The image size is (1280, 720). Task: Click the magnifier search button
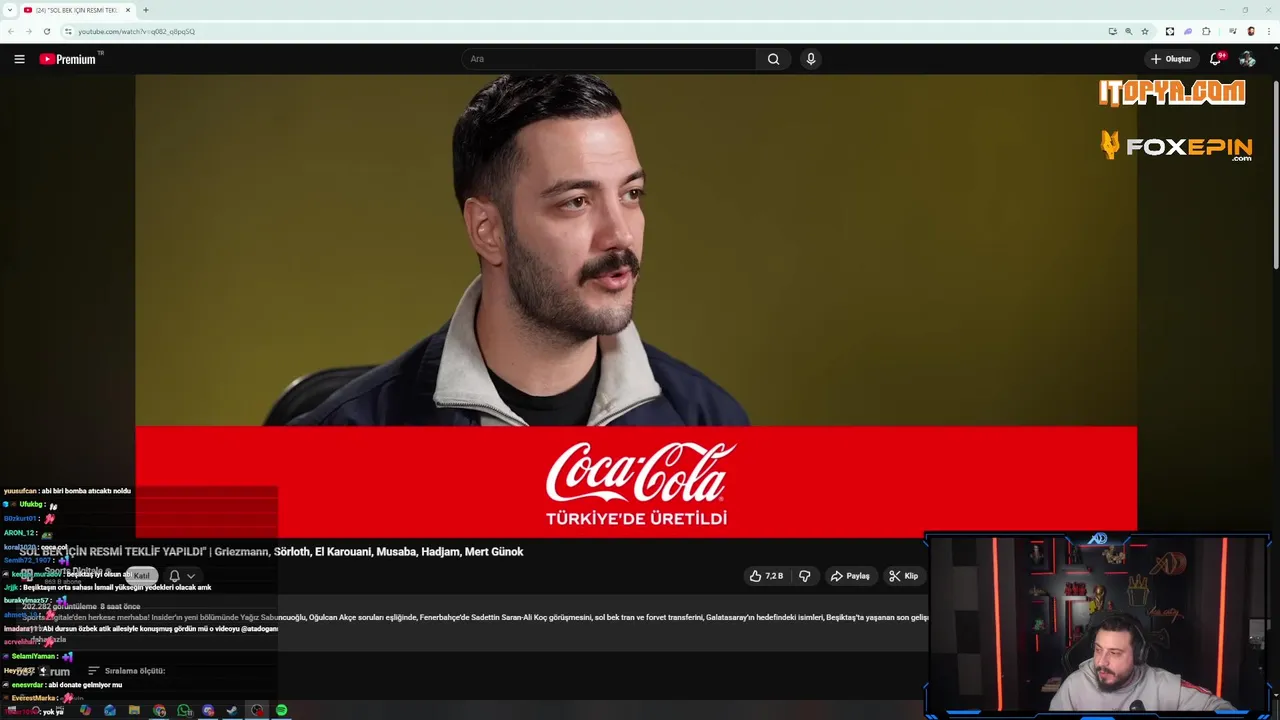tap(773, 59)
